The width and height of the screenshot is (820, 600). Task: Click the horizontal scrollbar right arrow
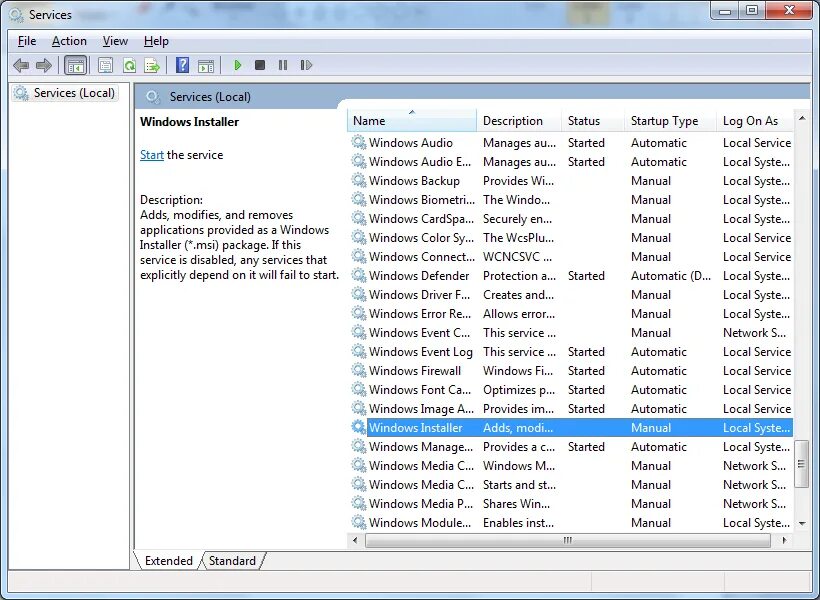click(784, 540)
